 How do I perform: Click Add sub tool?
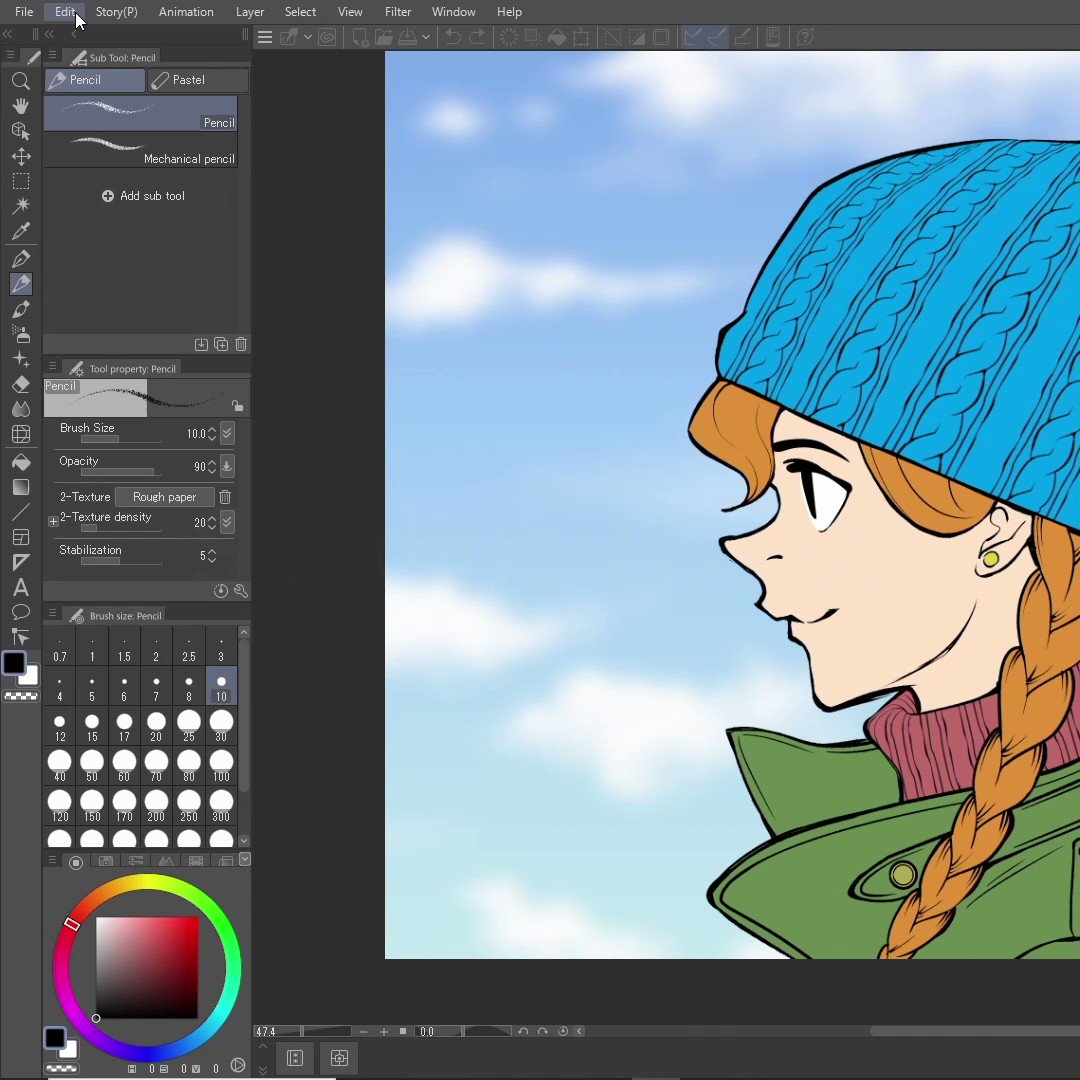tap(143, 196)
